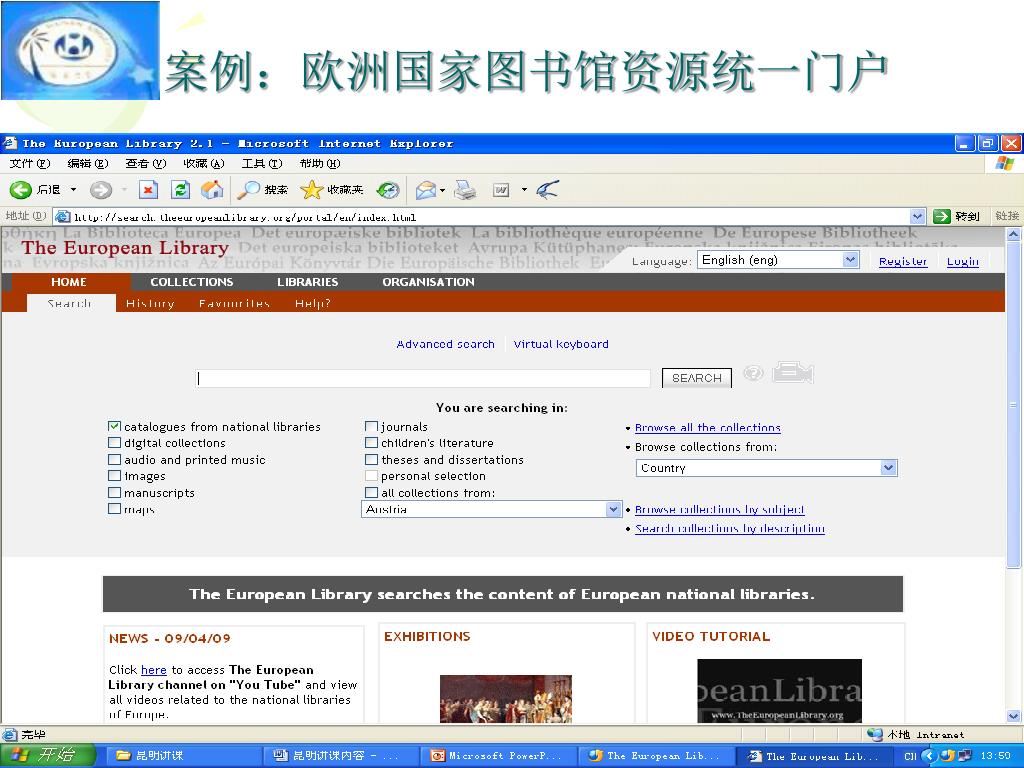The image size is (1024, 768).
Task: Stop page loading with red X icon
Action: [148, 190]
